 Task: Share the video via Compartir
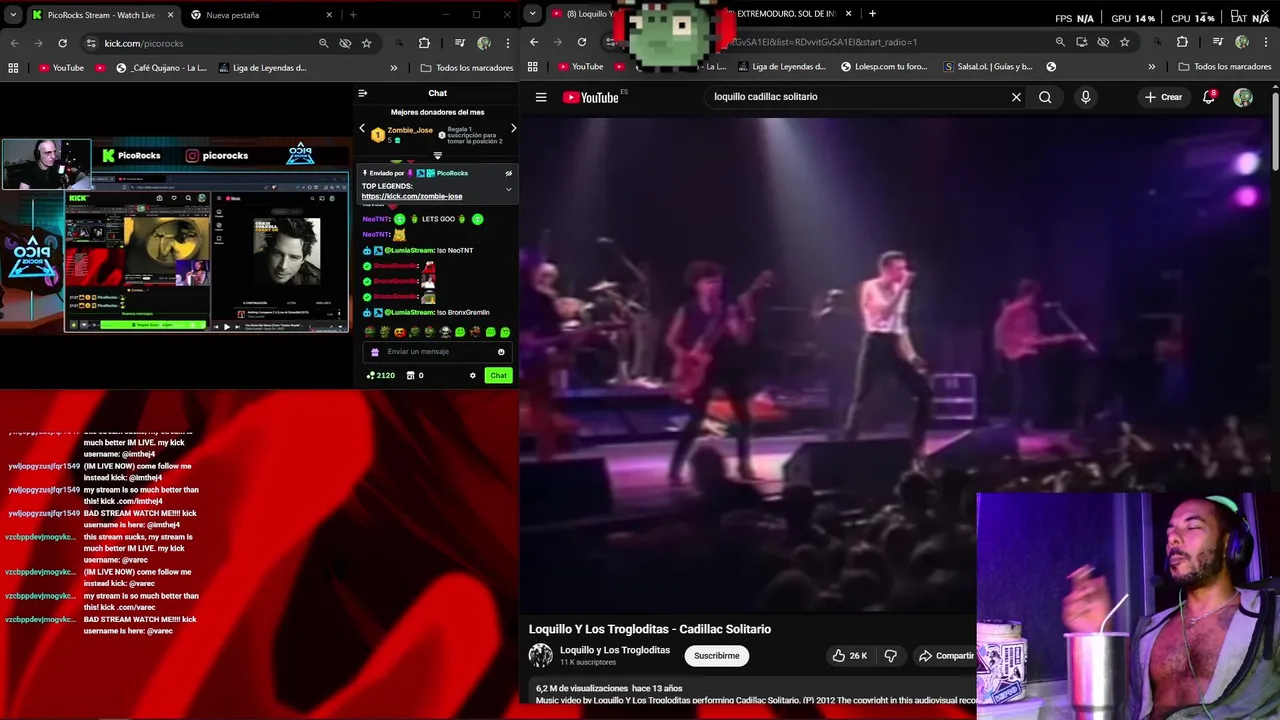pyautogui.click(x=946, y=656)
